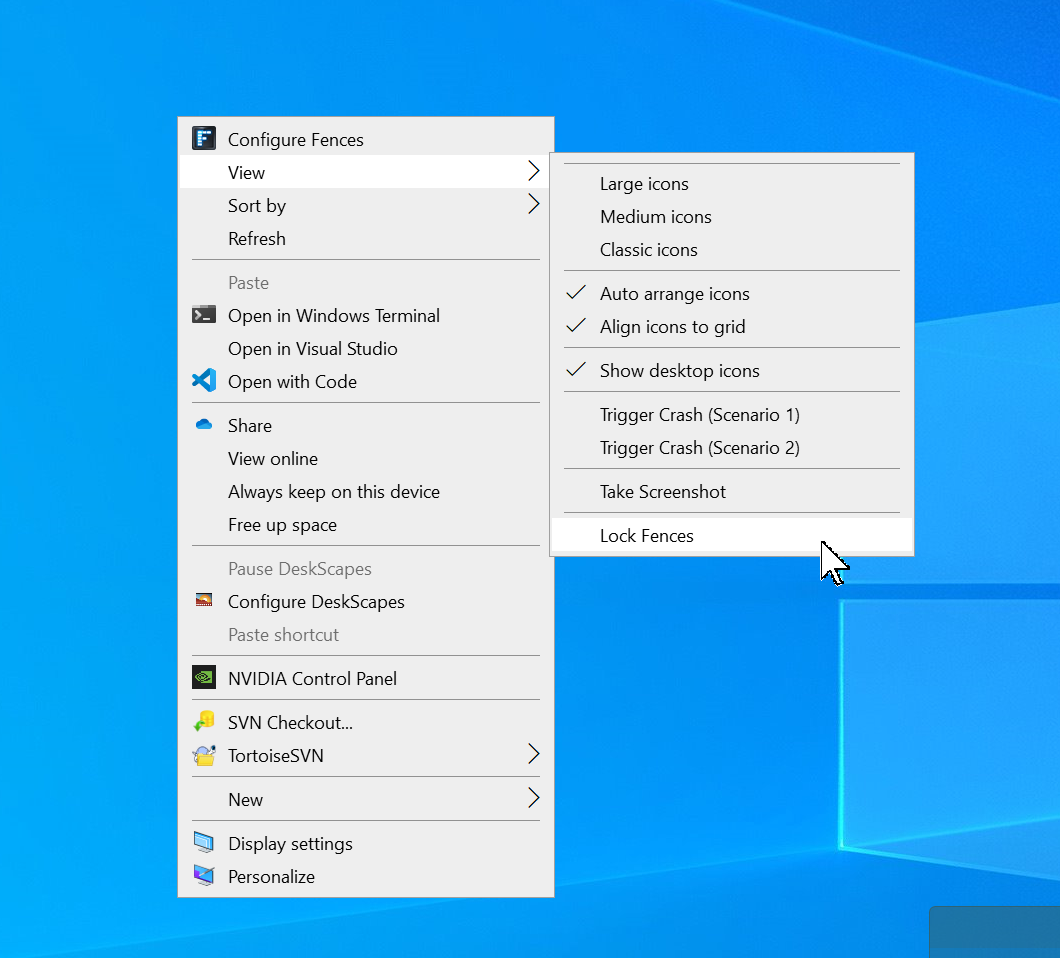This screenshot has height=958, width=1060.
Task: Click the OneDrive cloud icon
Action: pyautogui.click(x=203, y=425)
